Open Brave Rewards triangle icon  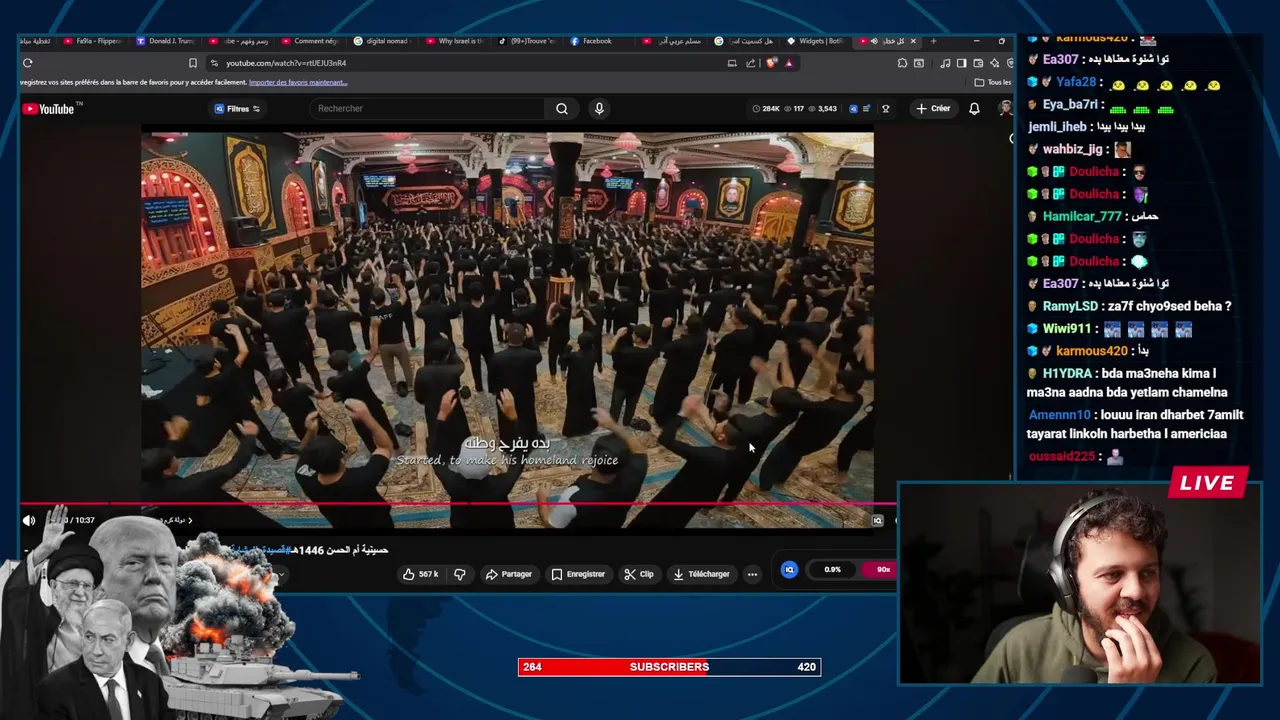point(789,63)
